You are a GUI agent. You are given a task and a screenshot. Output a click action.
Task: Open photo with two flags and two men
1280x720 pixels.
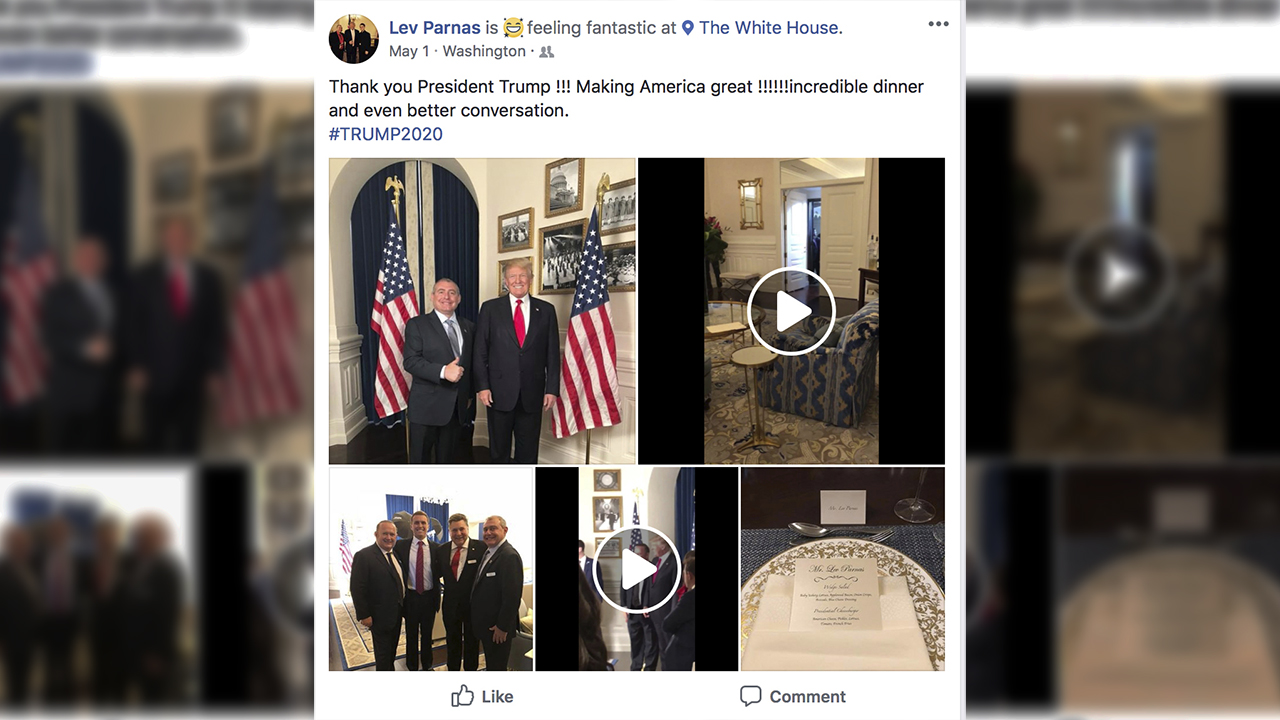click(482, 311)
